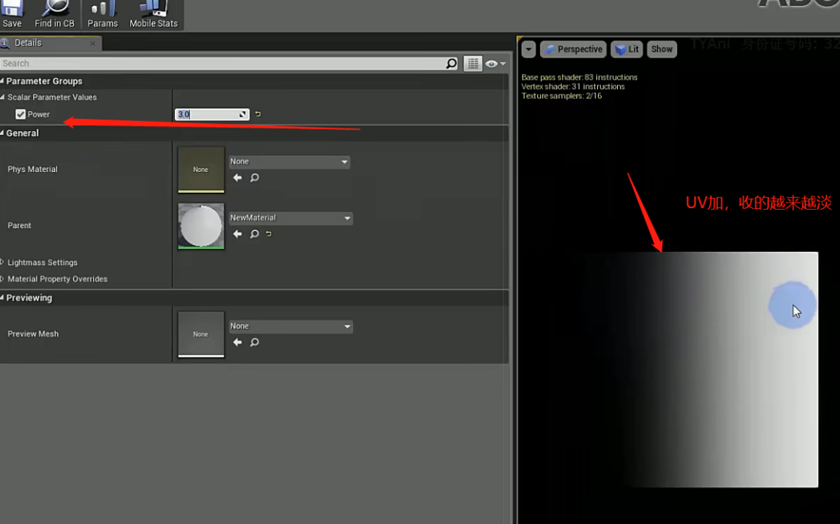Screen dimensions: 840x524
Task: Expand the Lightmass Settings section
Action: pyautogui.click(x=4, y=262)
